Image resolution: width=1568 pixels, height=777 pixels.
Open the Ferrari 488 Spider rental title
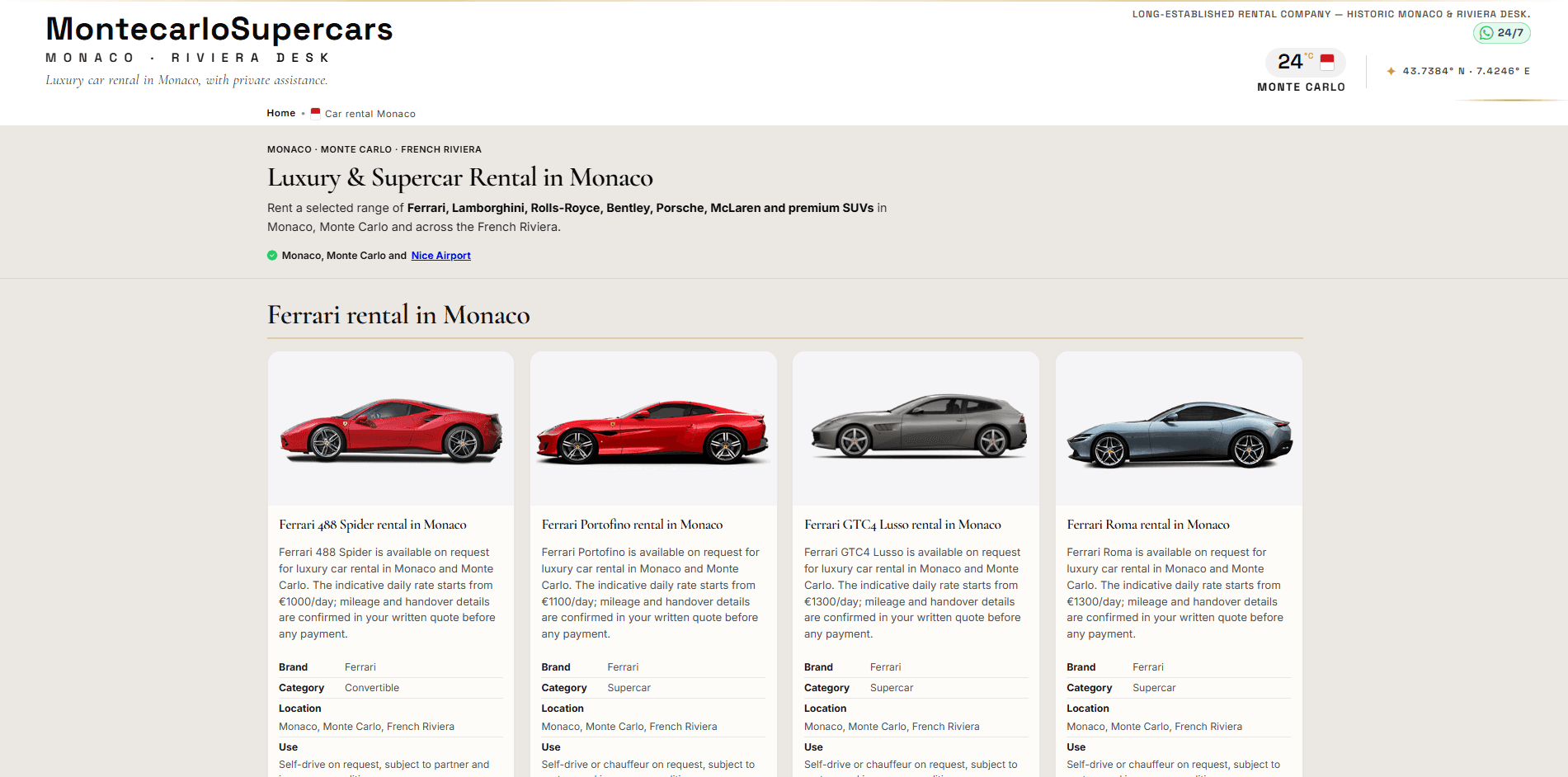[373, 525]
